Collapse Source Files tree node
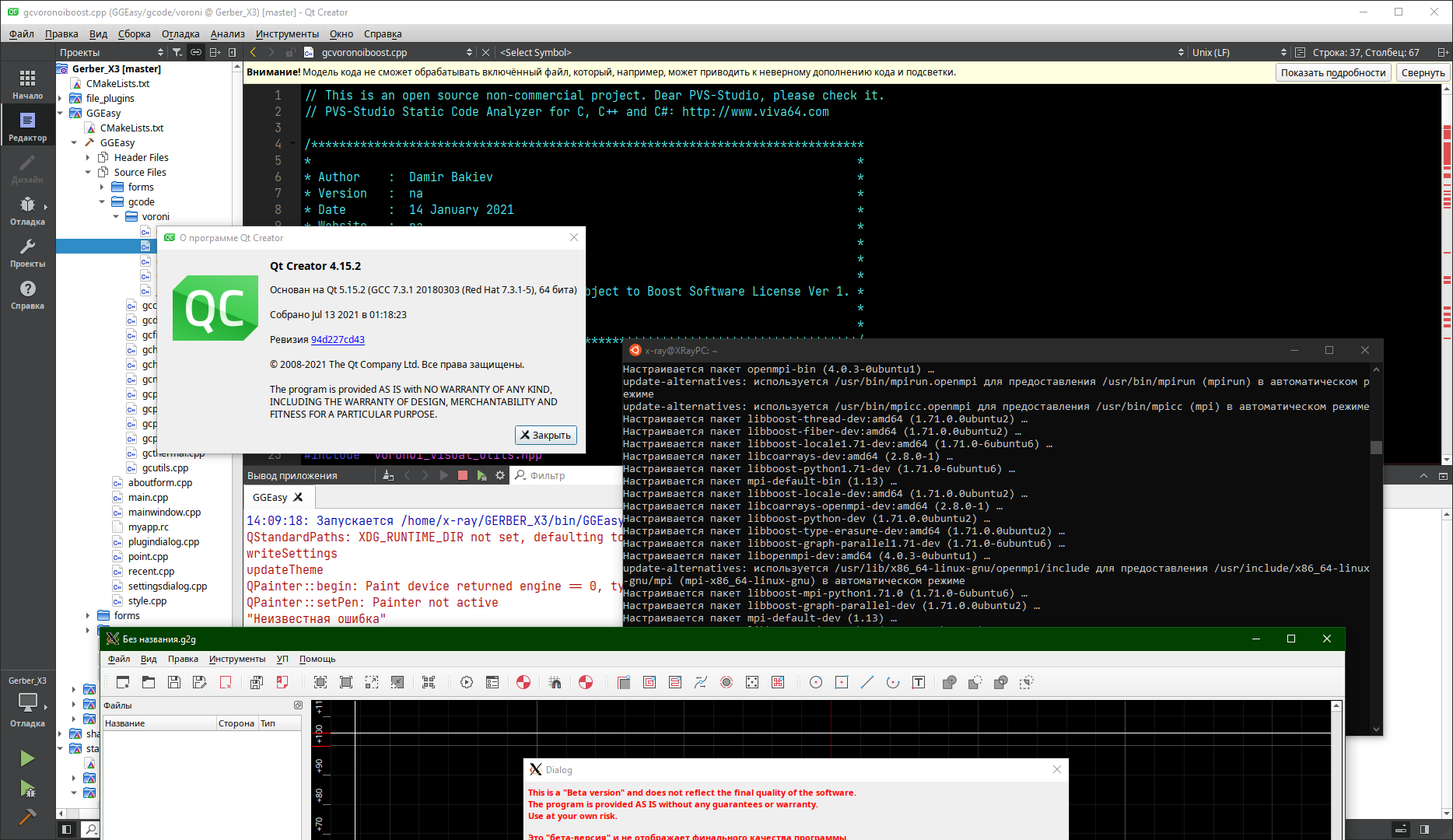 tap(88, 172)
